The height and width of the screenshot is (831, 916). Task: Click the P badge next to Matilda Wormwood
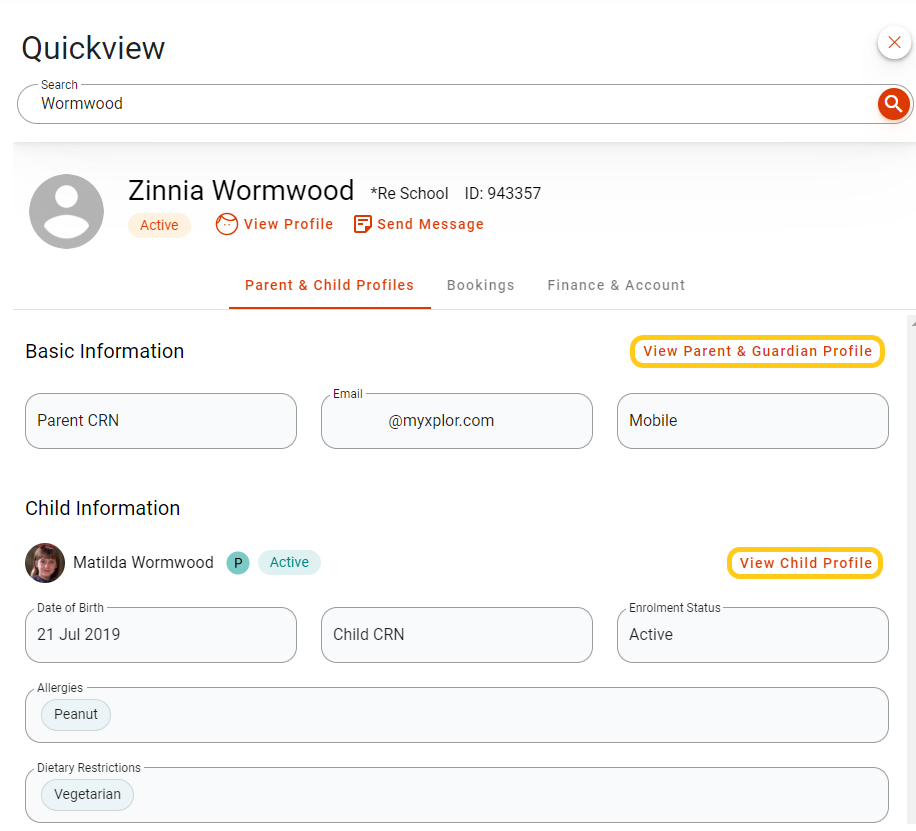tap(237, 563)
